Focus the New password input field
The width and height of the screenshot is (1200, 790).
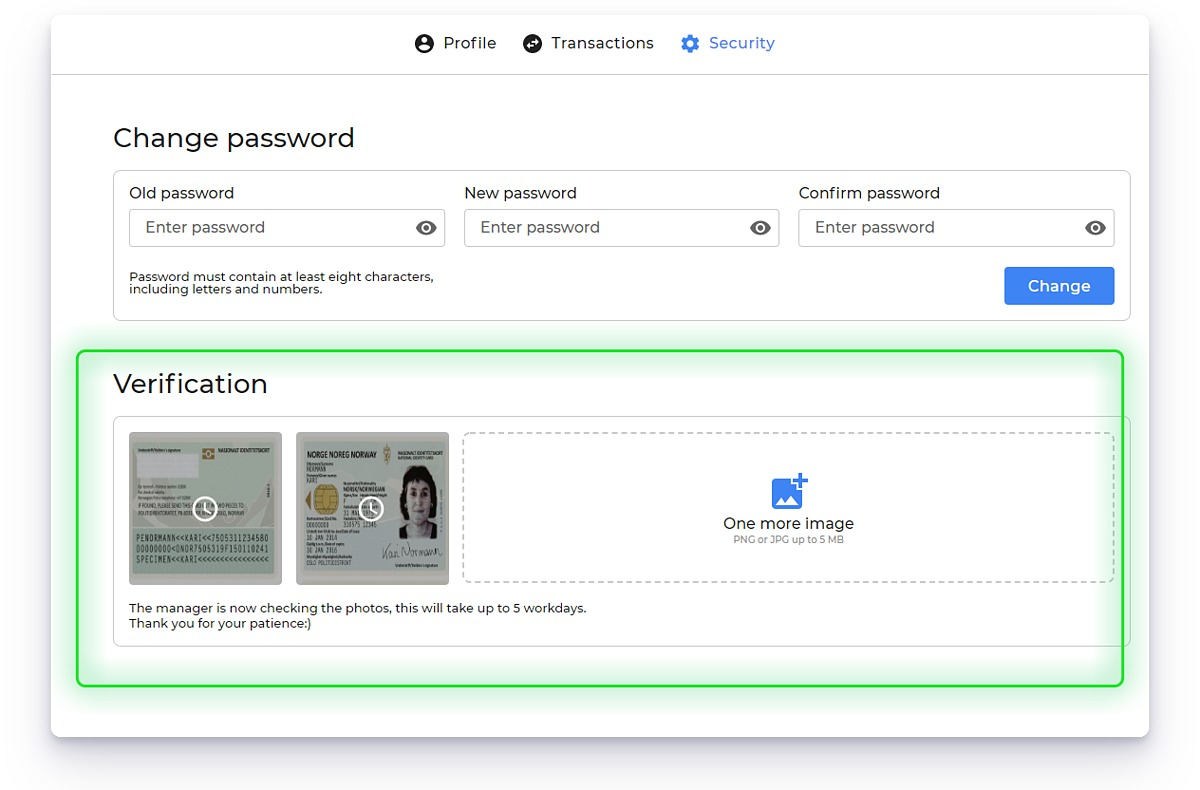[x=622, y=228]
